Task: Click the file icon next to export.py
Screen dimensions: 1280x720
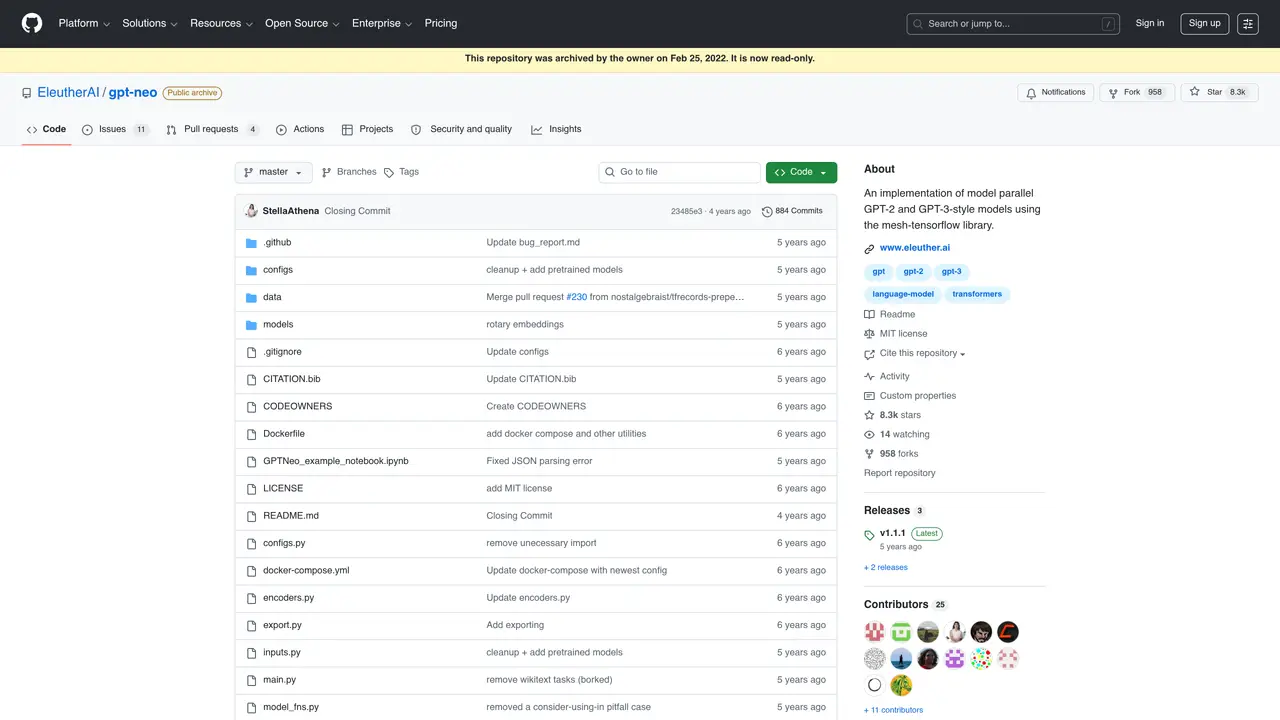Action: click(252, 625)
